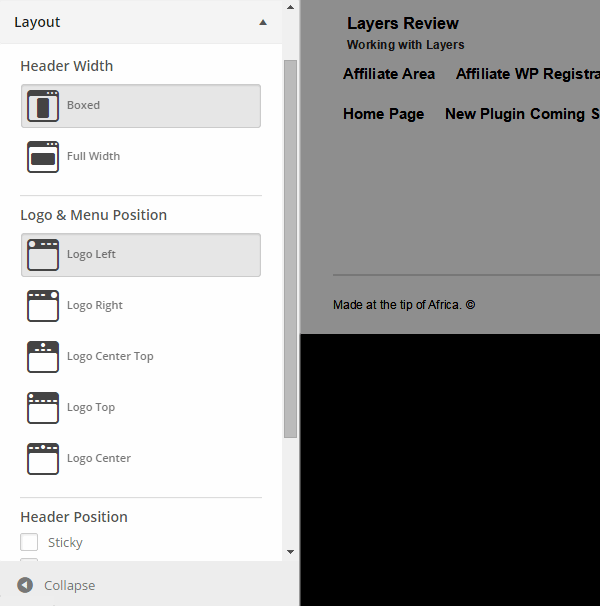
Task: Choose the Logo Center position icon
Action: 43,459
